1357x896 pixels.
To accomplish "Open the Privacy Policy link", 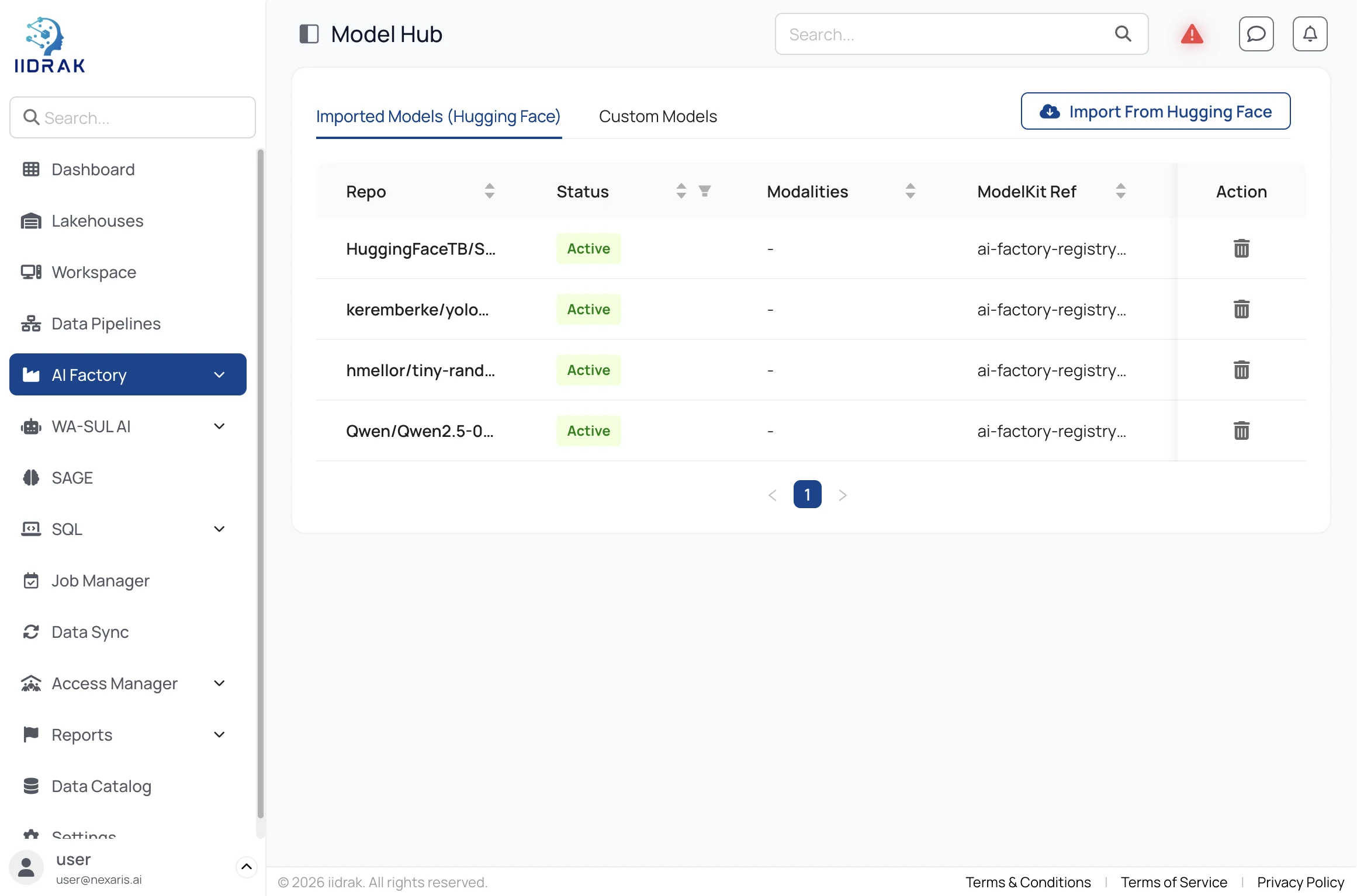I will pos(1300,882).
